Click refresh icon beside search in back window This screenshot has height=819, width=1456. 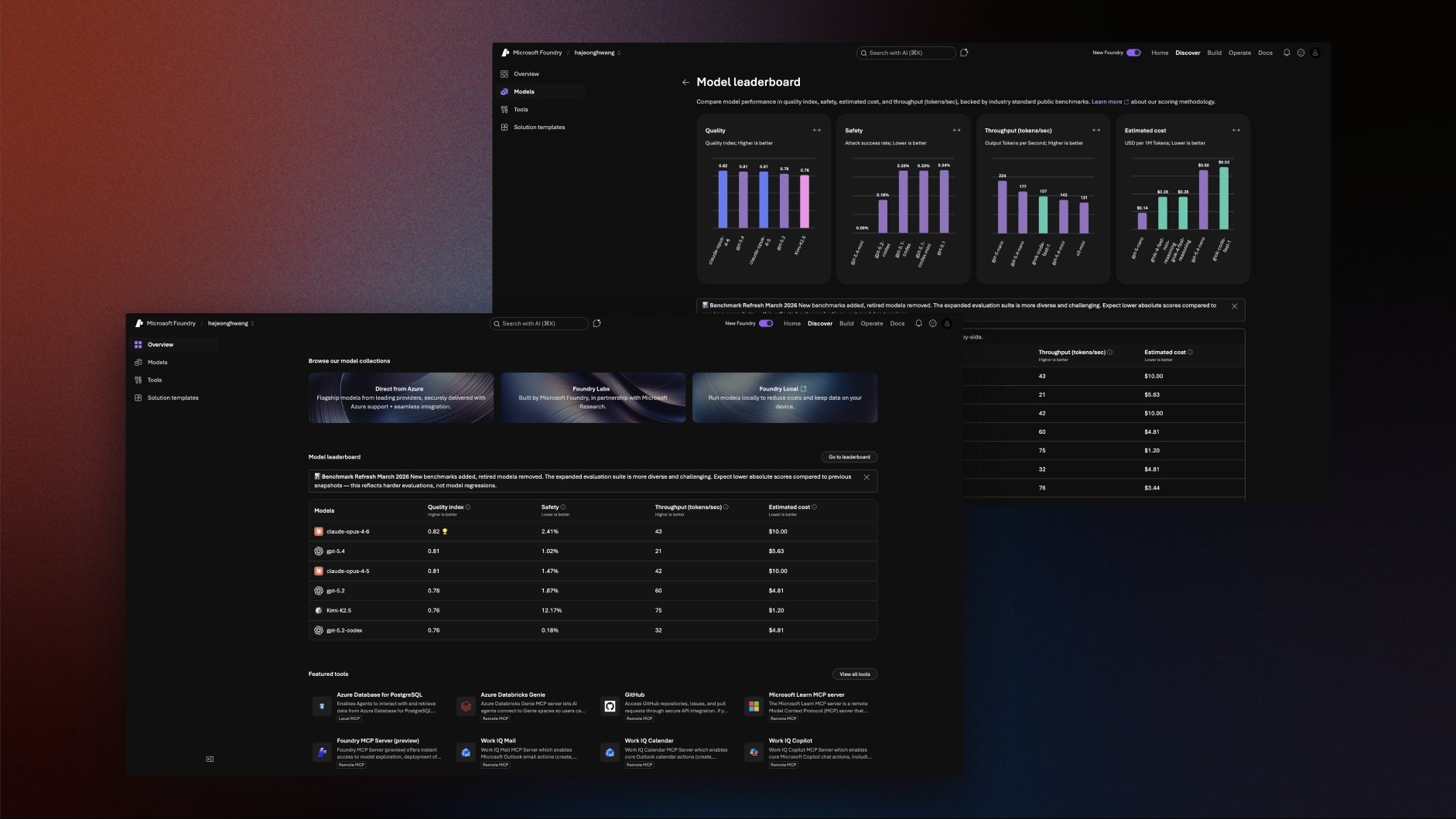[x=964, y=53]
